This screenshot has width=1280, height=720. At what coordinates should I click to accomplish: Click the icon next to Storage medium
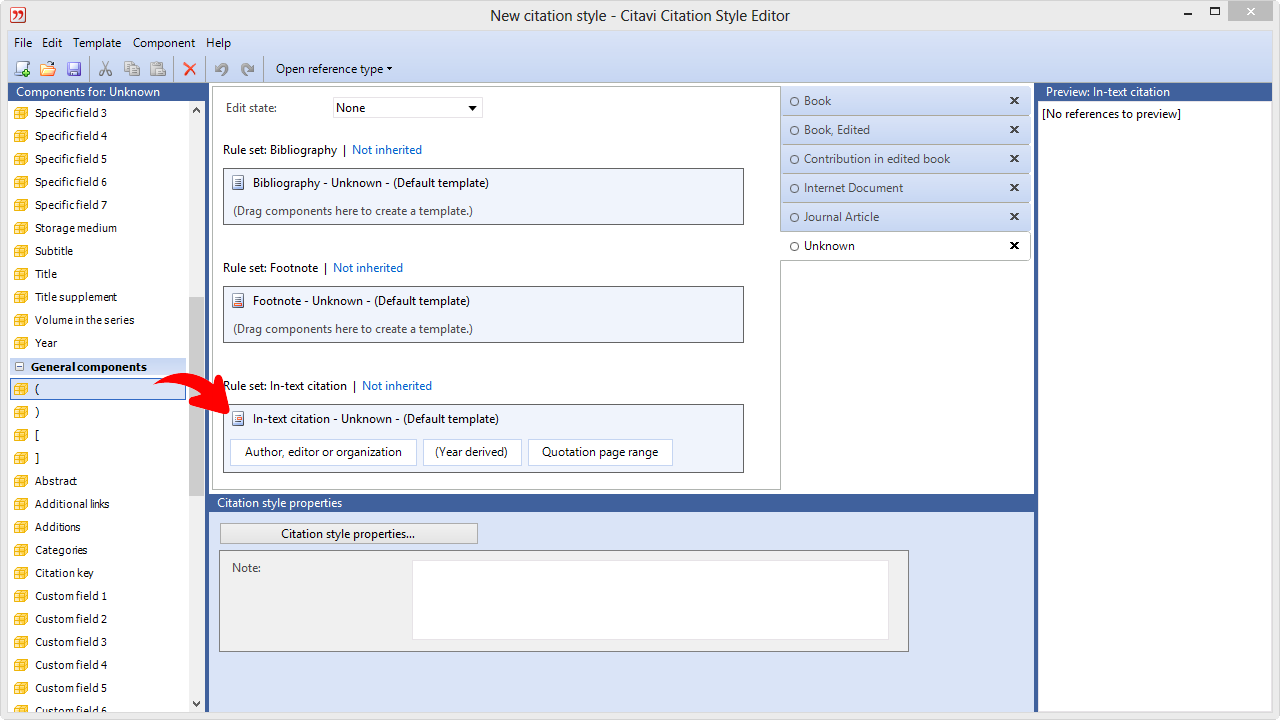(x=20, y=228)
